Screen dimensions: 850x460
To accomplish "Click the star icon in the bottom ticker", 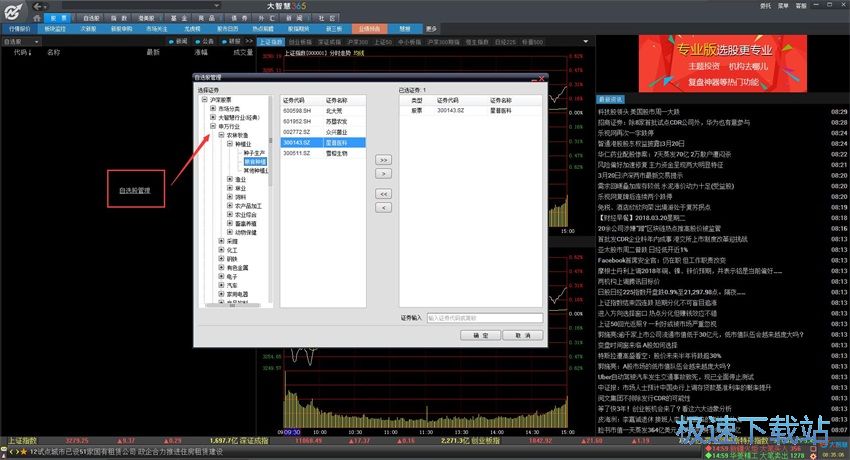I will tap(23, 451).
